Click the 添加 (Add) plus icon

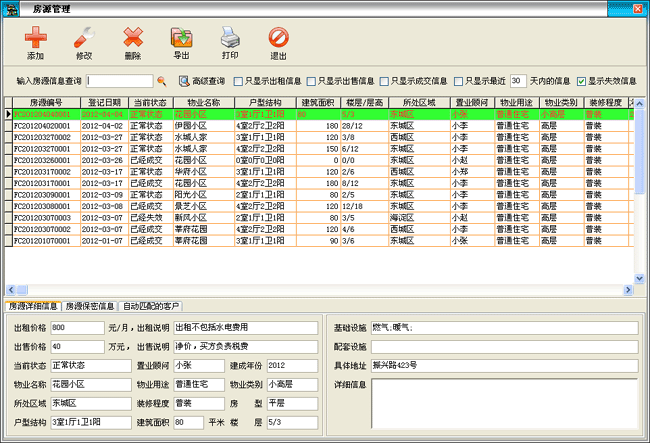(x=35, y=39)
